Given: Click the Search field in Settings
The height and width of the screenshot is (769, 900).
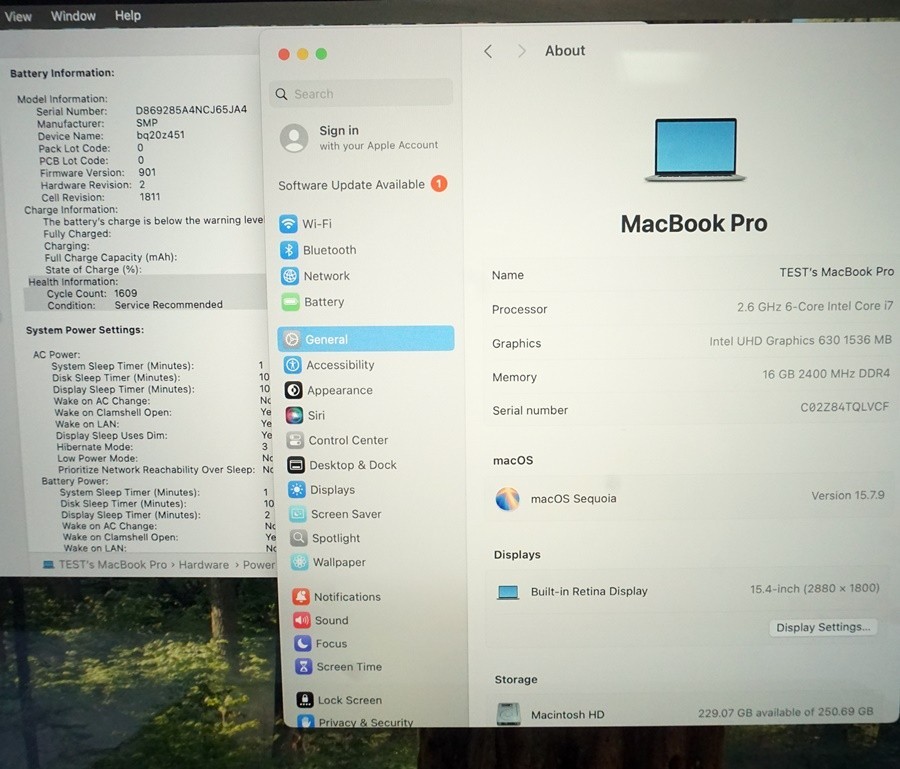Looking at the screenshot, I should 360,94.
